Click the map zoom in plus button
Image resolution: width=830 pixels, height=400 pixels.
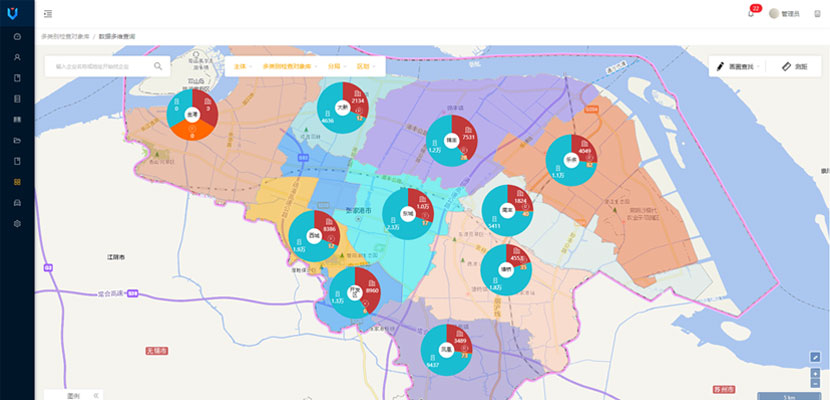pyautogui.click(x=815, y=372)
